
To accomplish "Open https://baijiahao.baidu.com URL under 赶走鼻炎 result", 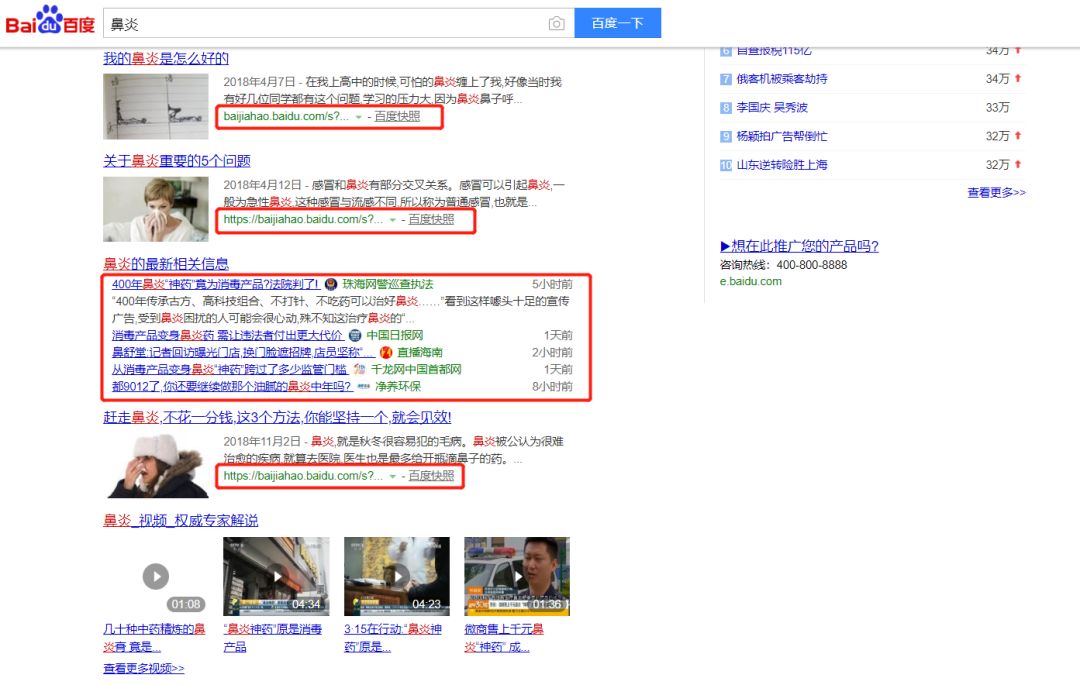I will coord(303,476).
